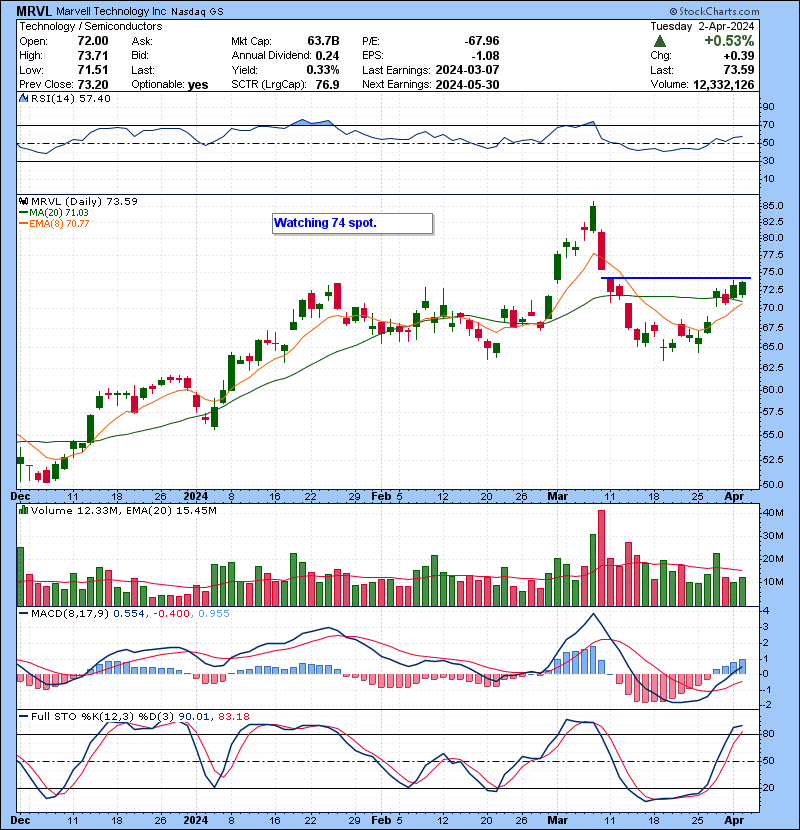Select the MACD histogram value 0.955
This screenshot has width=800, height=830.
coord(214,614)
